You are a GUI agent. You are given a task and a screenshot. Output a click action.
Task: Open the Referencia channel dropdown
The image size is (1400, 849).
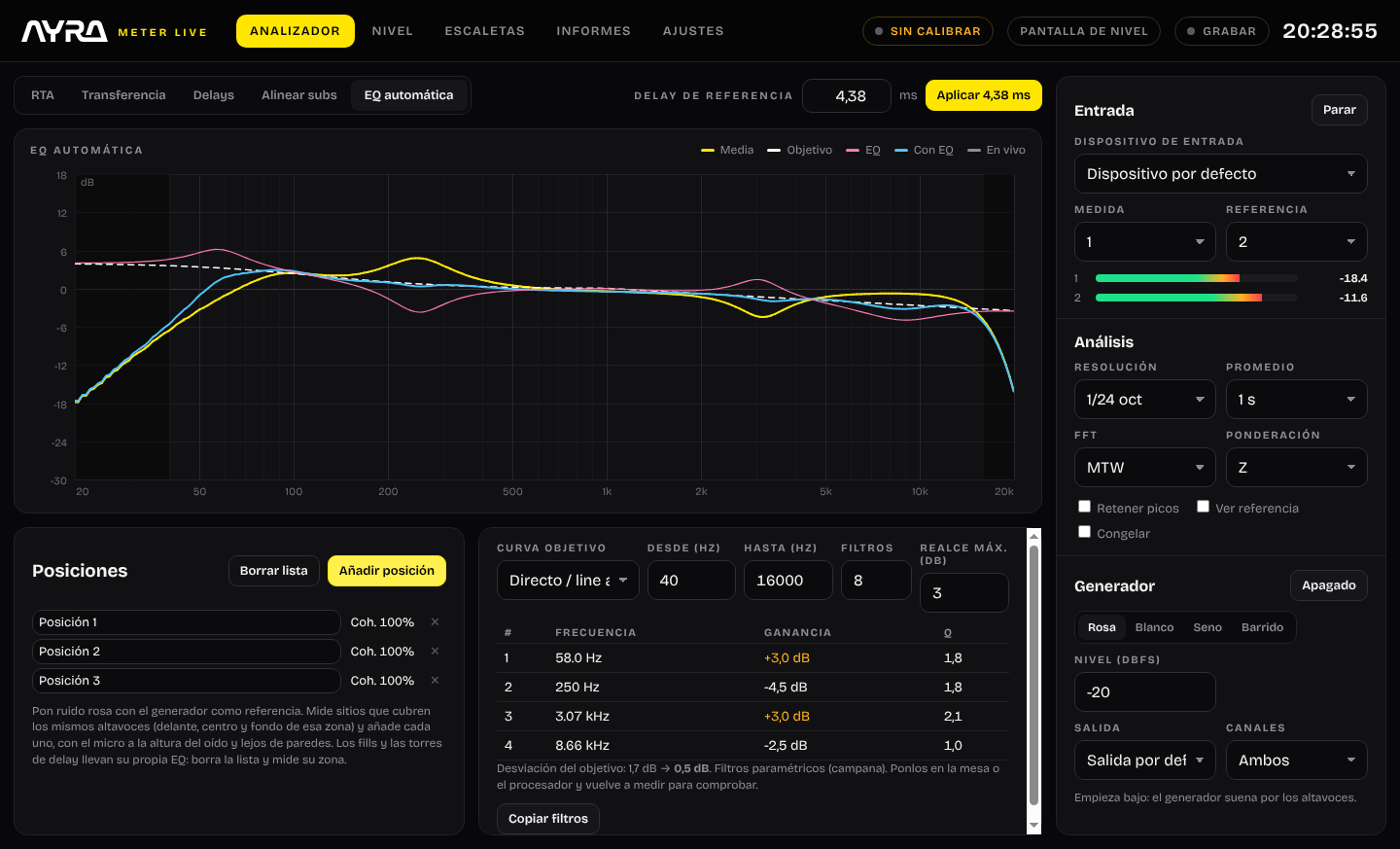click(x=1296, y=242)
